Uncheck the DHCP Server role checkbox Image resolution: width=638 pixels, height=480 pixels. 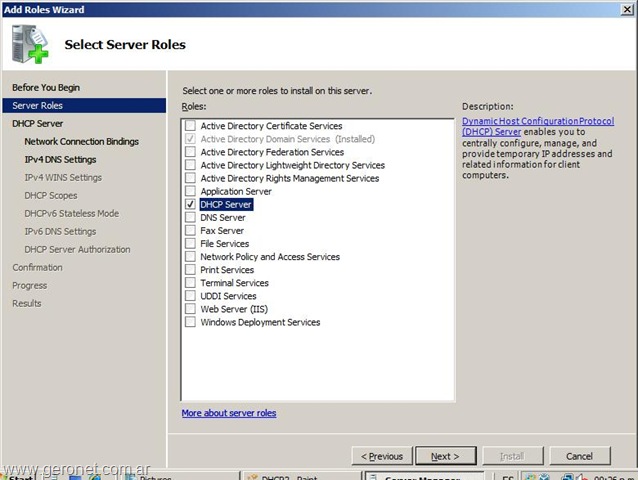point(190,204)
